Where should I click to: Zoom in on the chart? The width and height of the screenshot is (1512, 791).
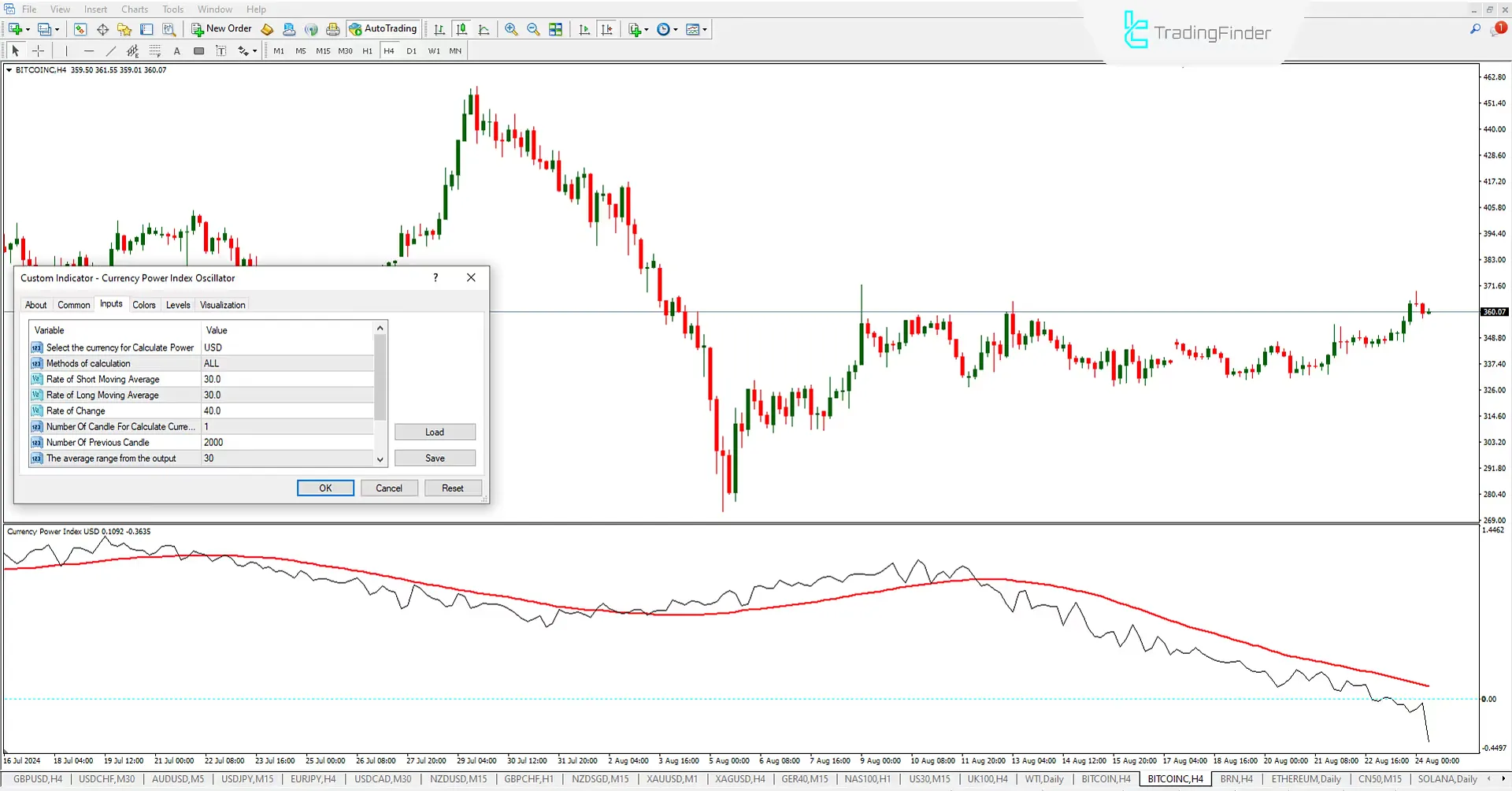point(511,29)
